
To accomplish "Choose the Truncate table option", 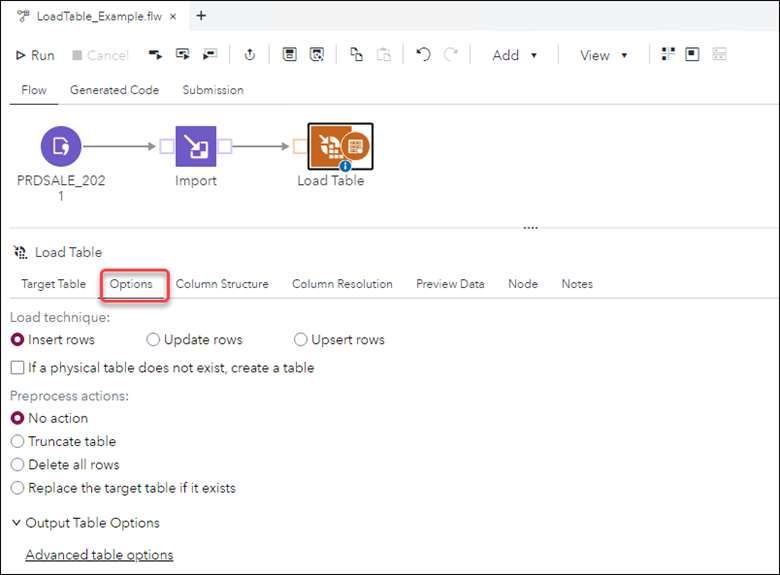I will coord(17,441).
